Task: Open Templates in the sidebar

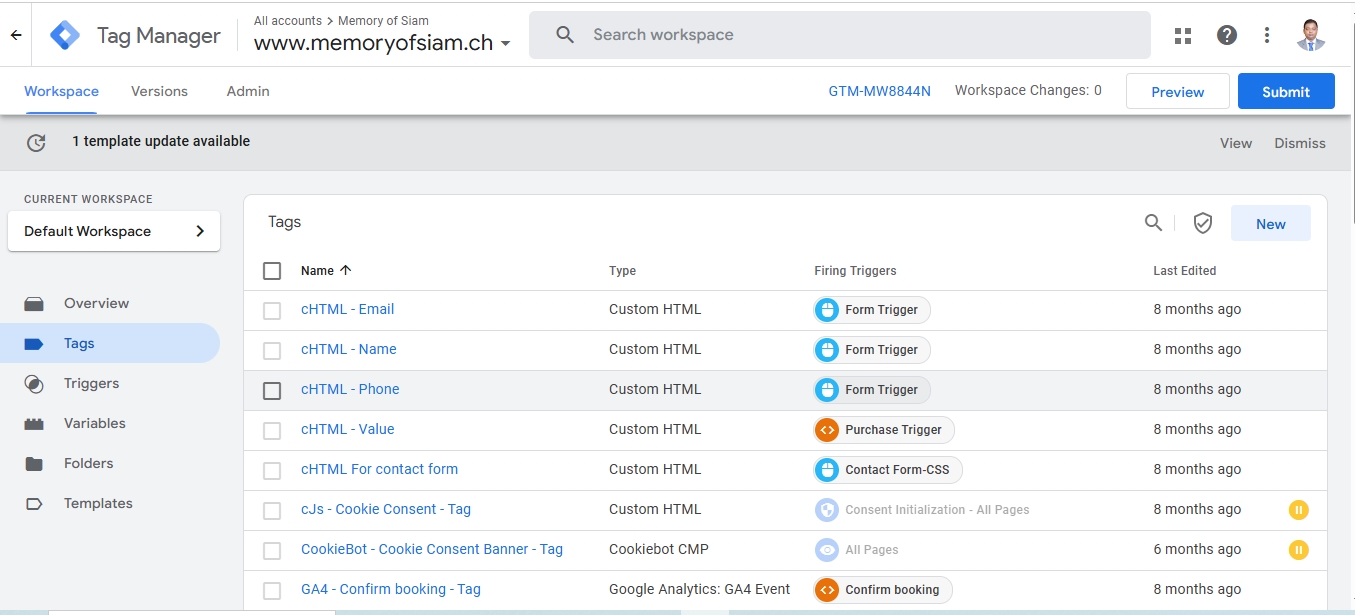Action: [x=98, y=503]
